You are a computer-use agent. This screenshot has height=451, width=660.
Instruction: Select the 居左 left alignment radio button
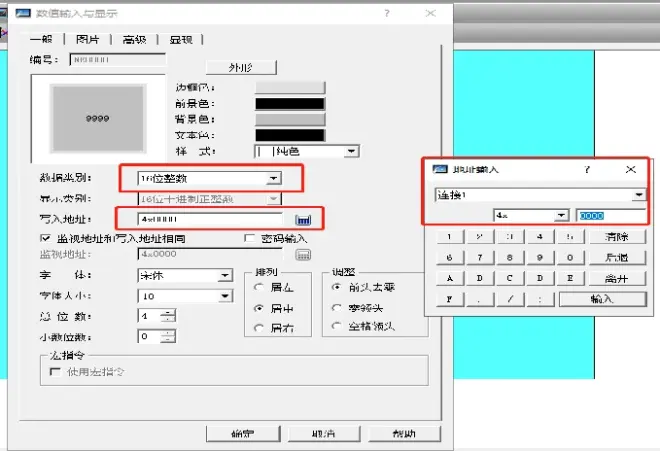click(260, 287)
